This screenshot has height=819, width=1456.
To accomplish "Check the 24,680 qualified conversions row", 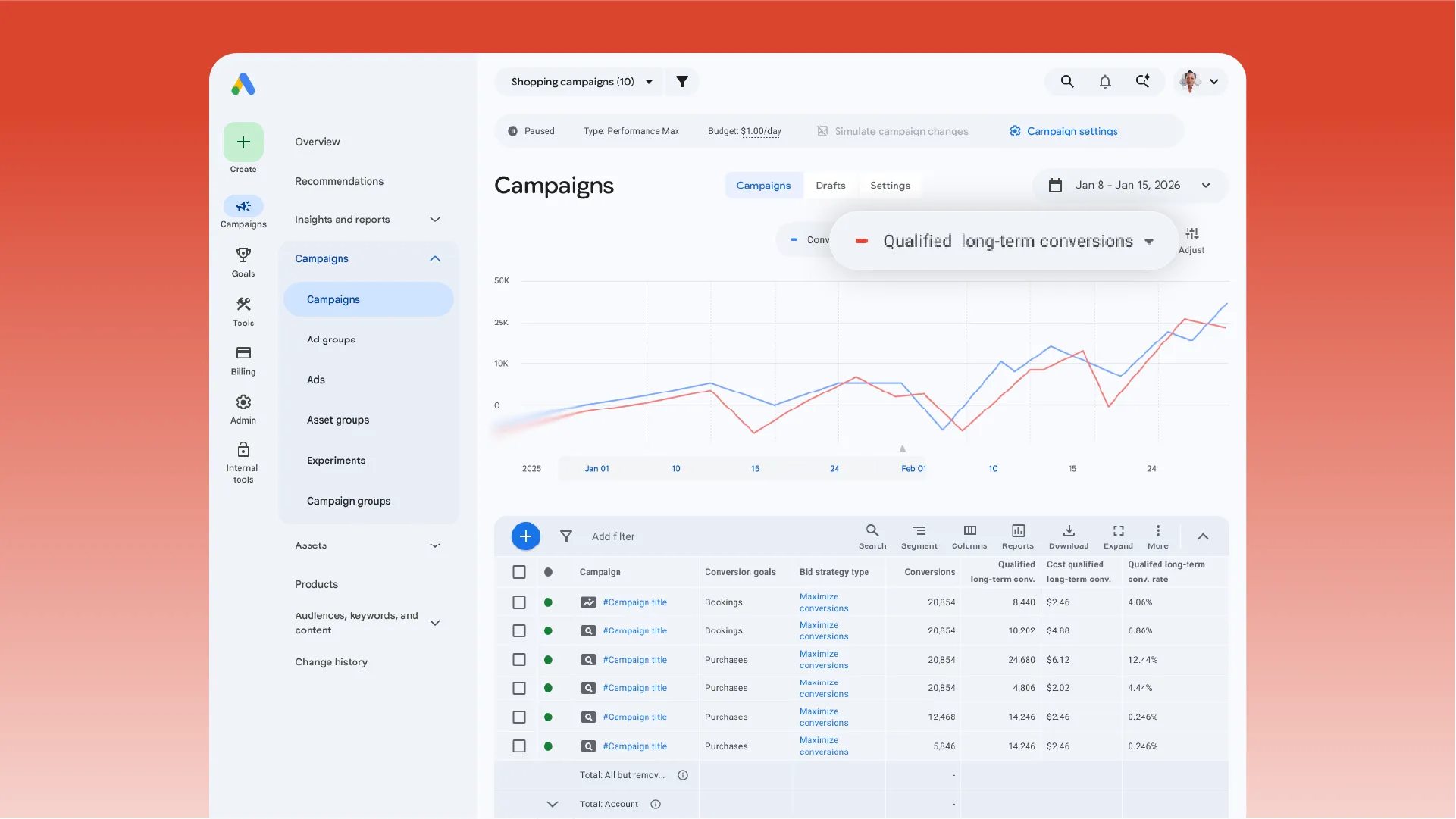I will click(519, 660).
